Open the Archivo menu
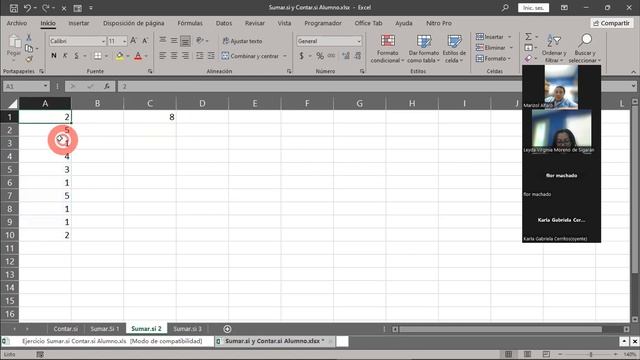Viewport: 640px width, 360px height. (x=17, y=23)
